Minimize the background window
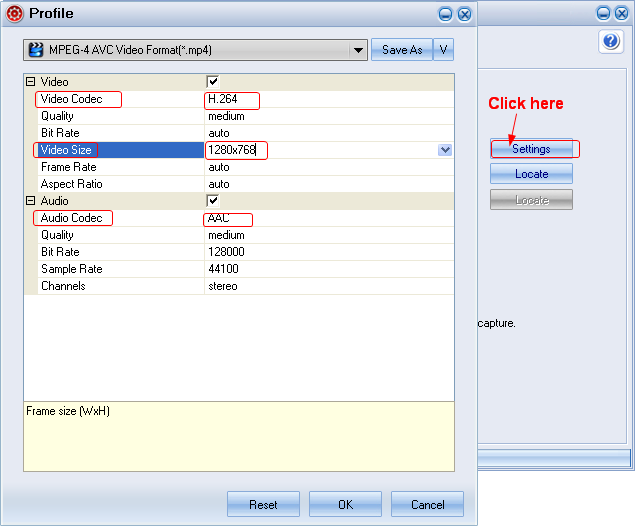This screenshot has width=635, height=526. click(603, 13)
